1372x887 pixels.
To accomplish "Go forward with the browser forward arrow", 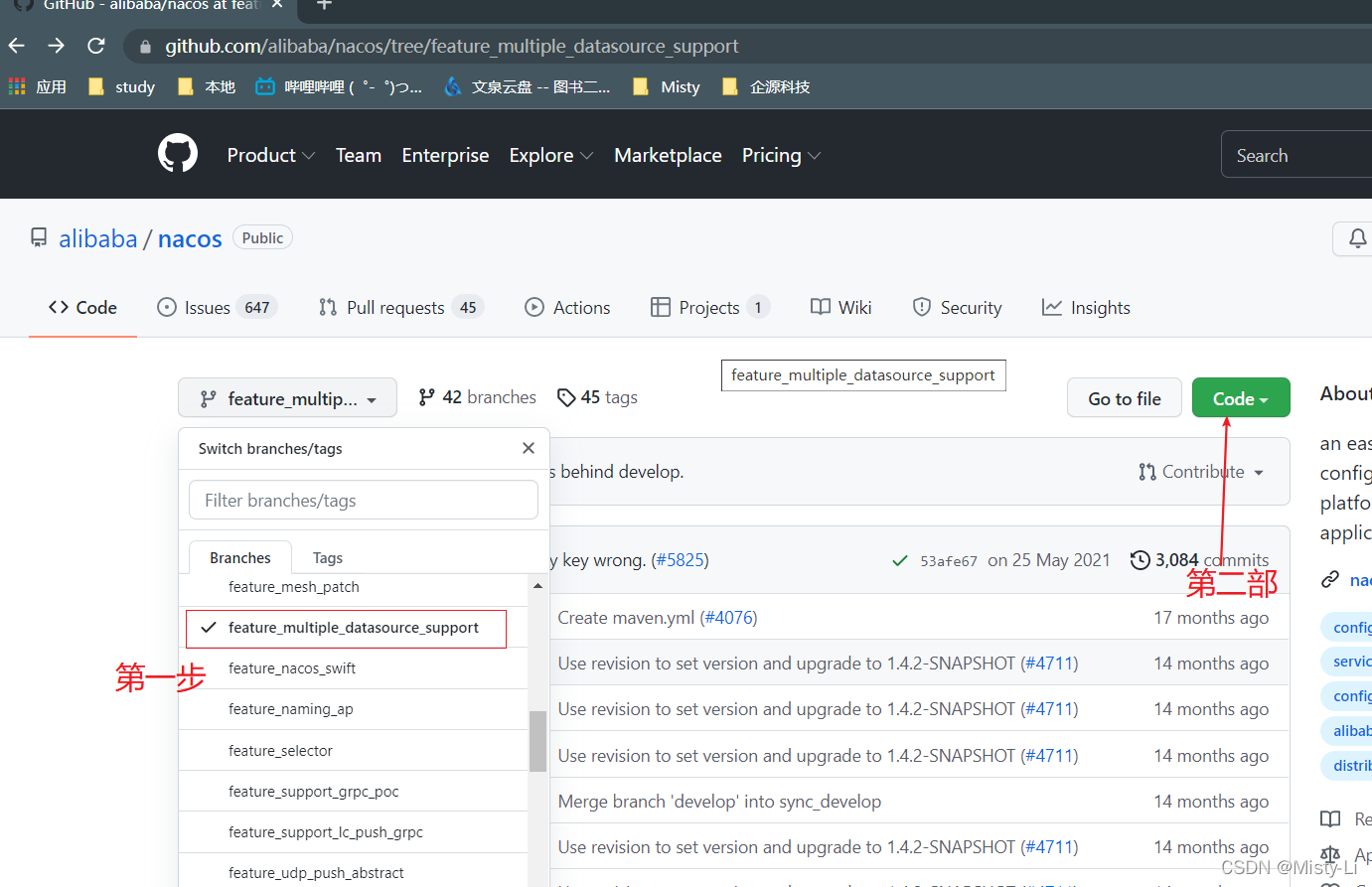I will (56, 46).
